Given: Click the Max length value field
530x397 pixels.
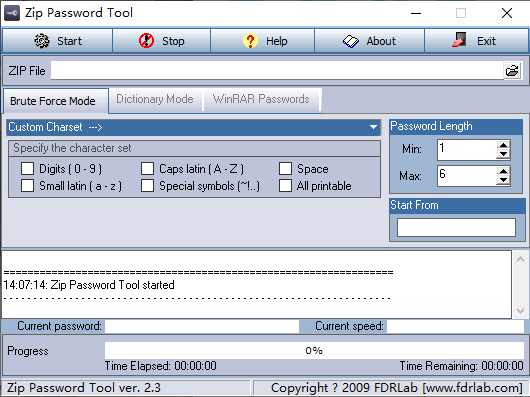Looking at the screenshot, I should (467, 176).
